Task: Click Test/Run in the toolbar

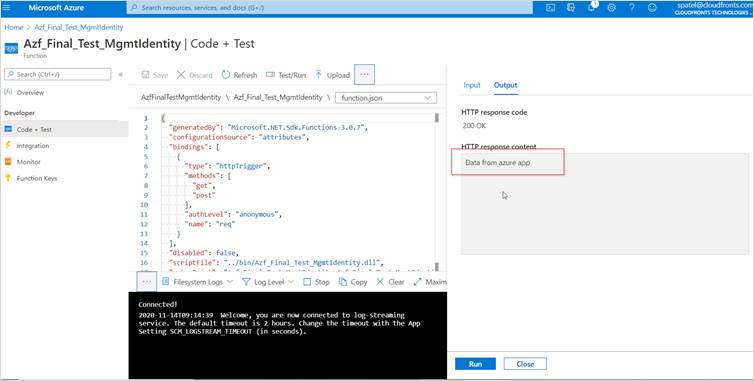Action: pyautogui.click(x=286, y=75)
